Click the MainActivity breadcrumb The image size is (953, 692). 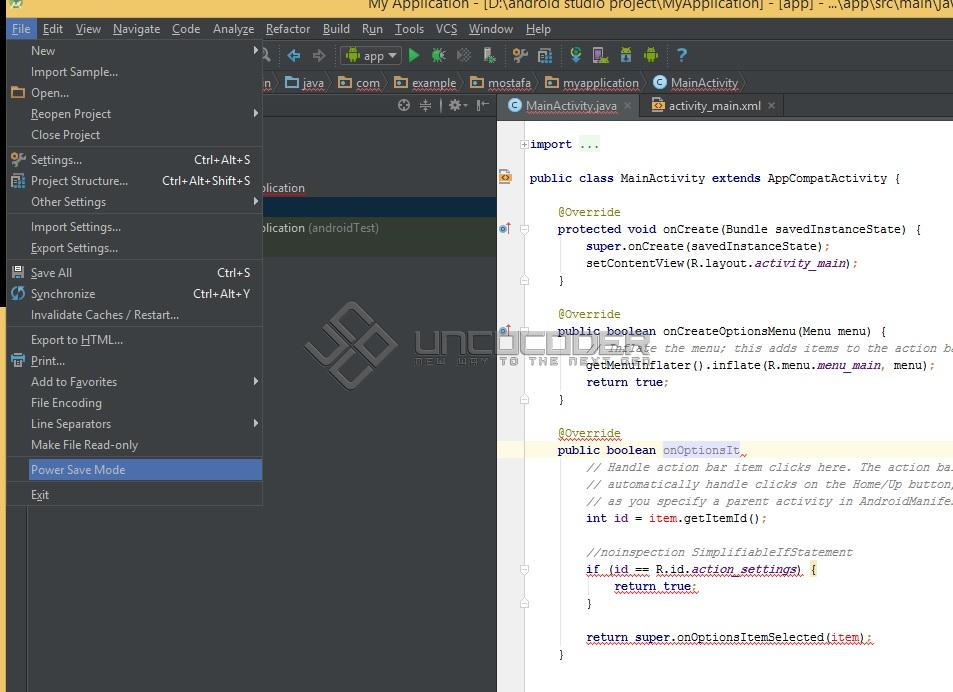coord(697,83)
